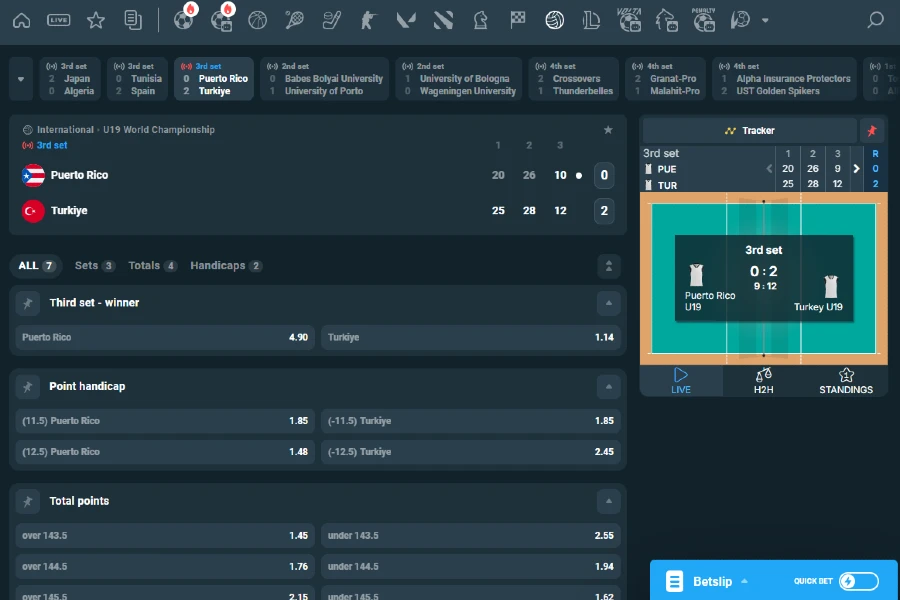Click Puerto Rico 4.90 odds

click(164, 337)
